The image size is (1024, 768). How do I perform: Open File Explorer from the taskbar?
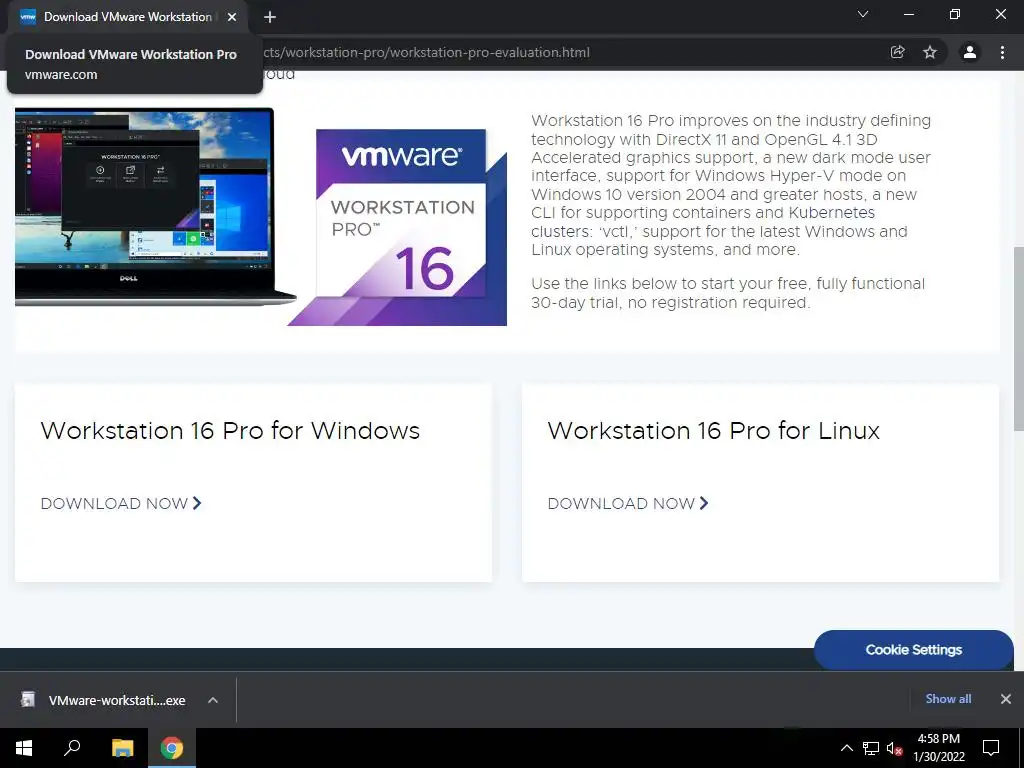click(122, 748)
